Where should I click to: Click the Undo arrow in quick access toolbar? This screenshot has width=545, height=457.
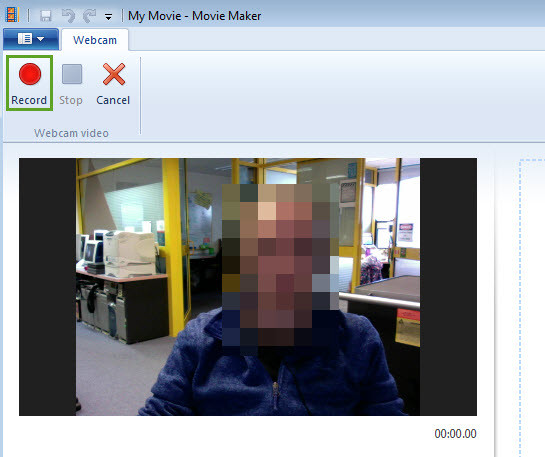[68, 16]
